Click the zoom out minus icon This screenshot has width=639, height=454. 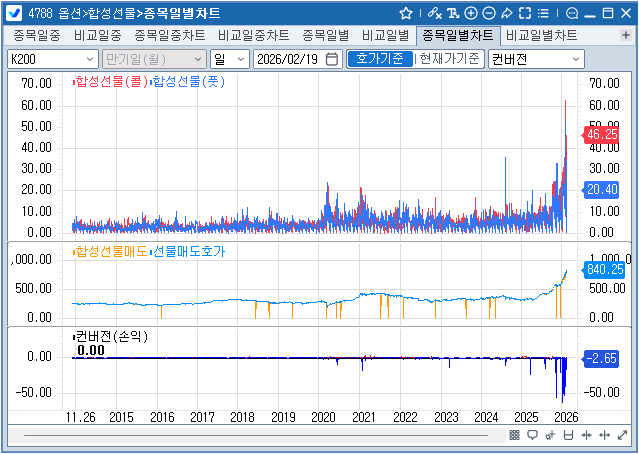[x=488, y=13]
